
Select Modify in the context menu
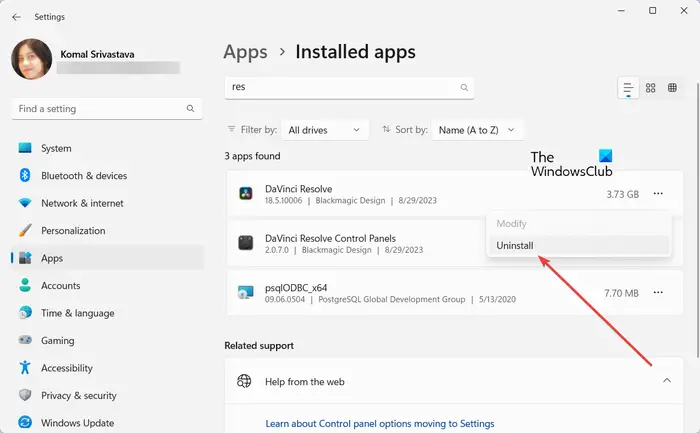click(579, 224)
